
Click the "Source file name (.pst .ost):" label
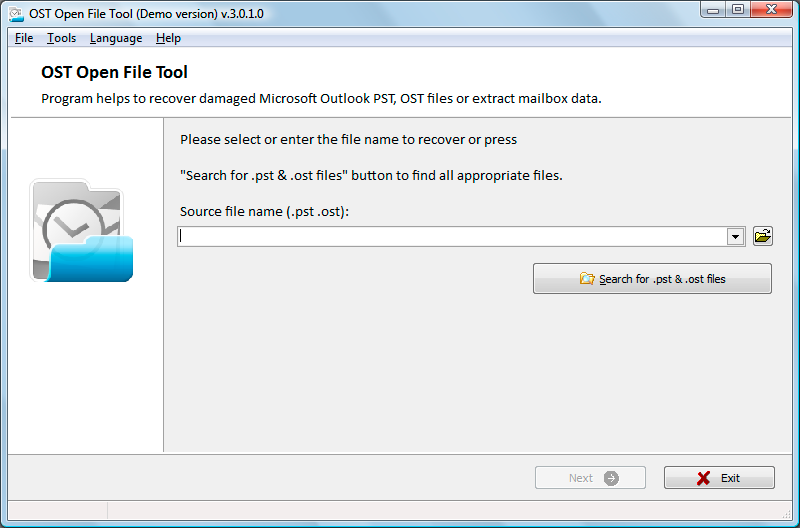click(x=264, y=211)
